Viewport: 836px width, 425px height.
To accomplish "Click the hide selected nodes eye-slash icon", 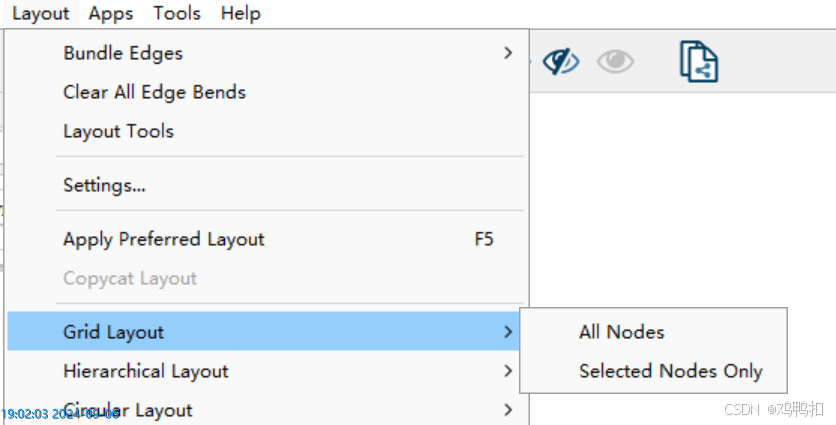I will click(x=561, y=61).
